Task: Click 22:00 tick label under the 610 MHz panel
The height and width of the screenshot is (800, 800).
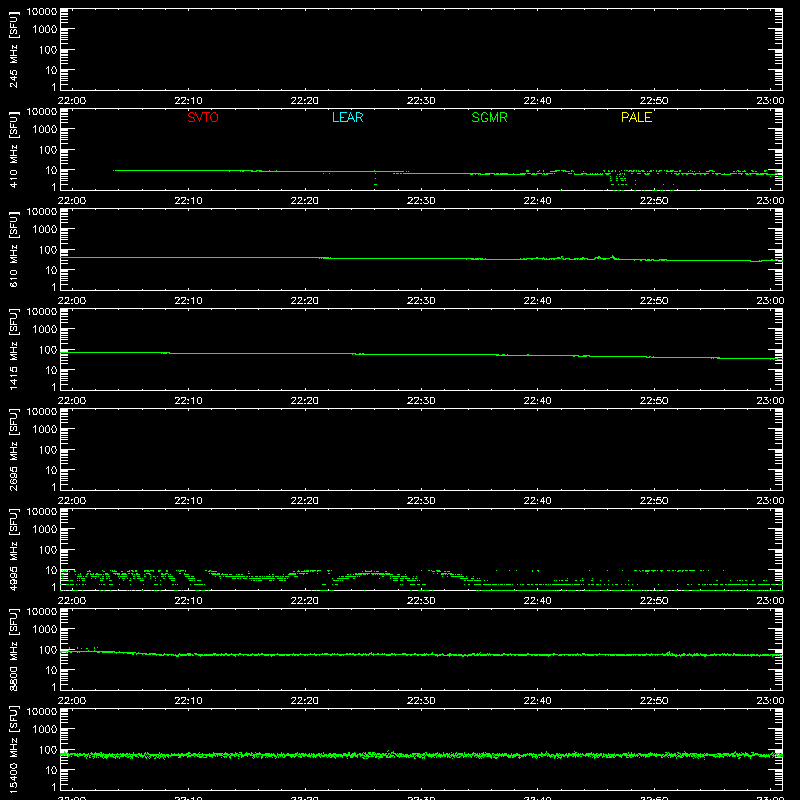Action: pyautogui.click(x=72, y=301)
